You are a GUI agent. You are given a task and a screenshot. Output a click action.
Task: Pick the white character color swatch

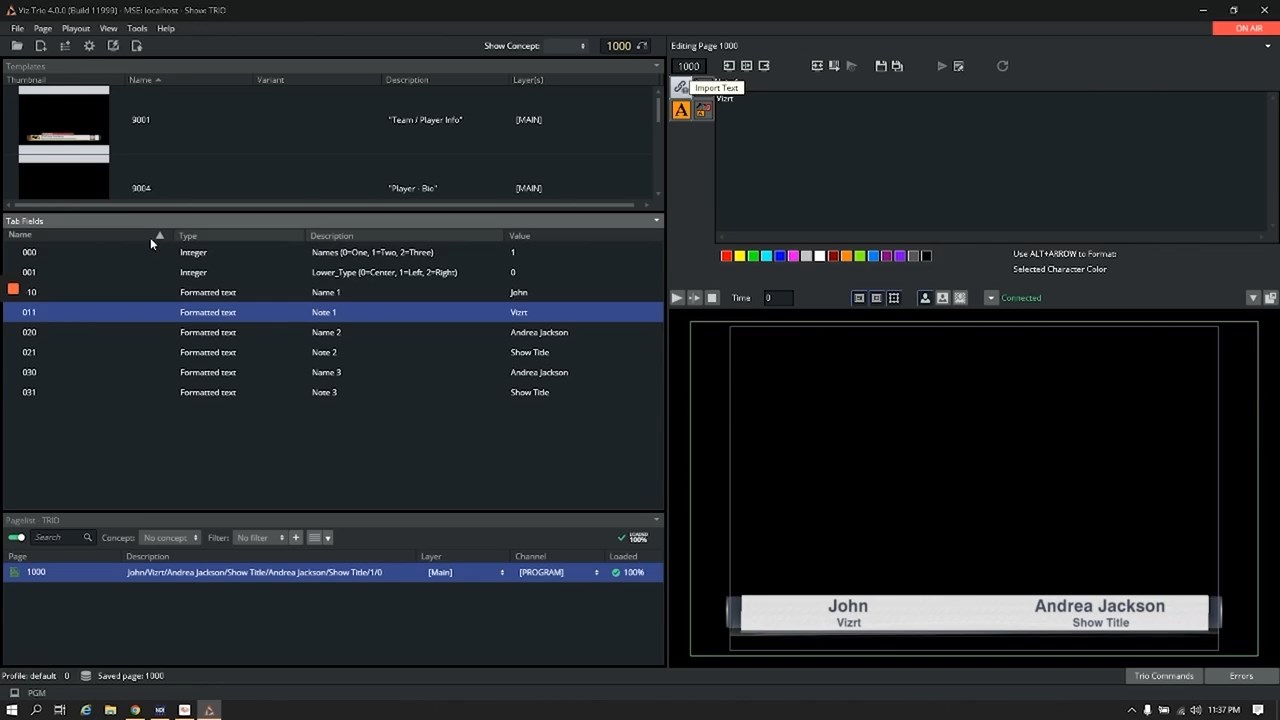tap(820, 256)
